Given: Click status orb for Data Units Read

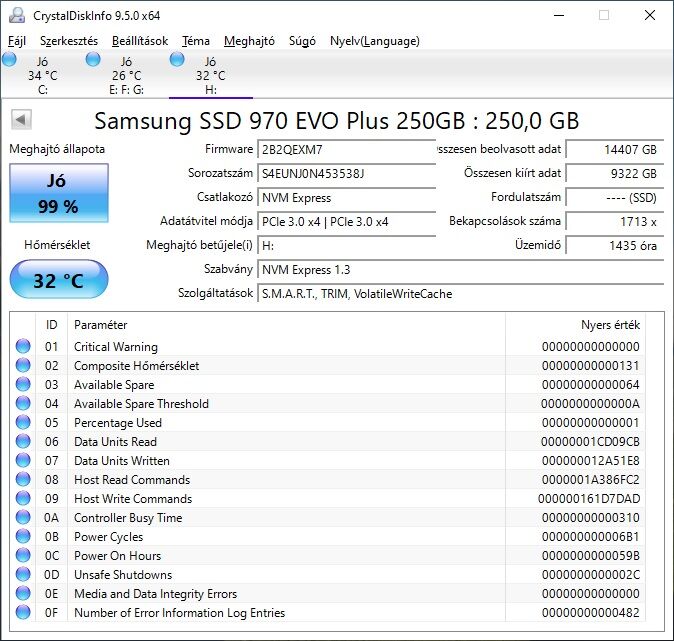Looking at the screenshot, I should (x=23, y=441).
